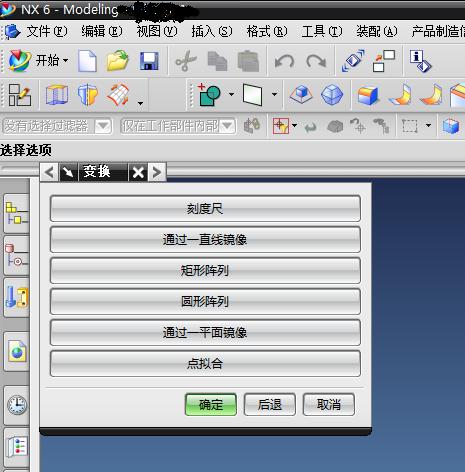Click the Copy icon

tap(217, 61)
